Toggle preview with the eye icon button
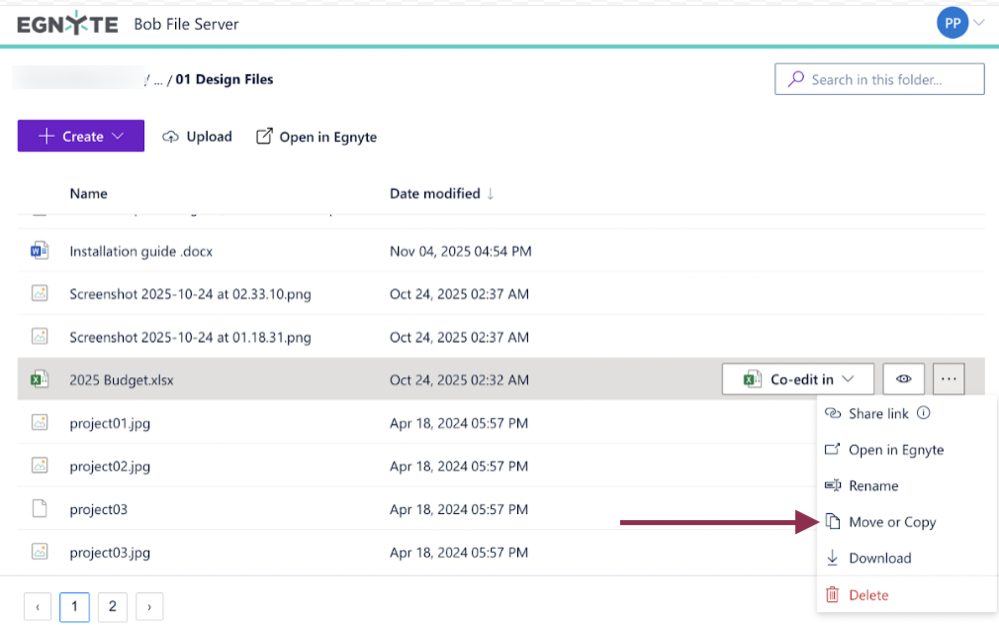This screenshot has width=999, height=627. (x=904, y=379)
